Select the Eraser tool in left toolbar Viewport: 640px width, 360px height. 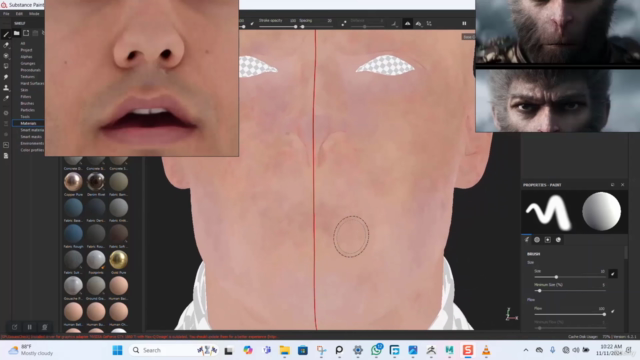(x=6, y=45)
